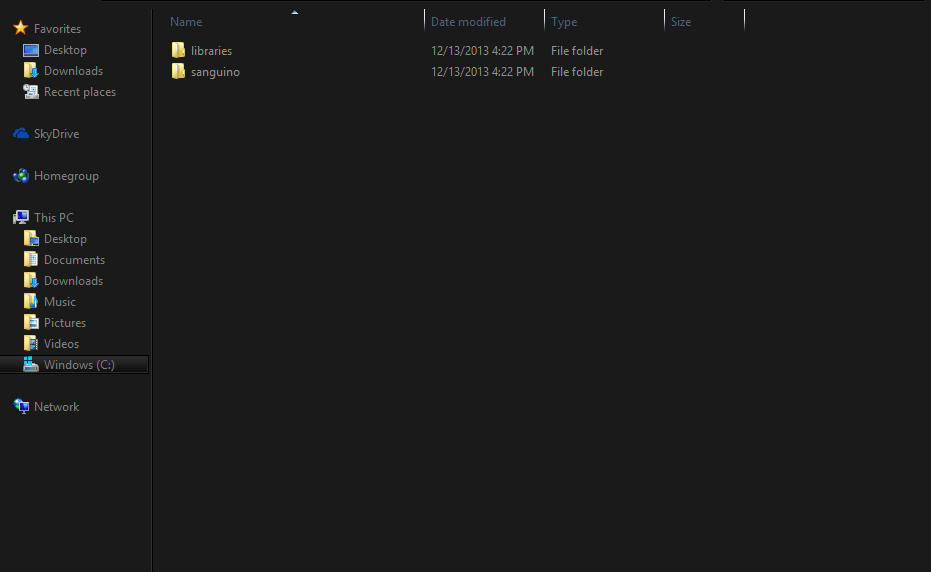
Task: Open Recent places label
Action: coord(80,92)
